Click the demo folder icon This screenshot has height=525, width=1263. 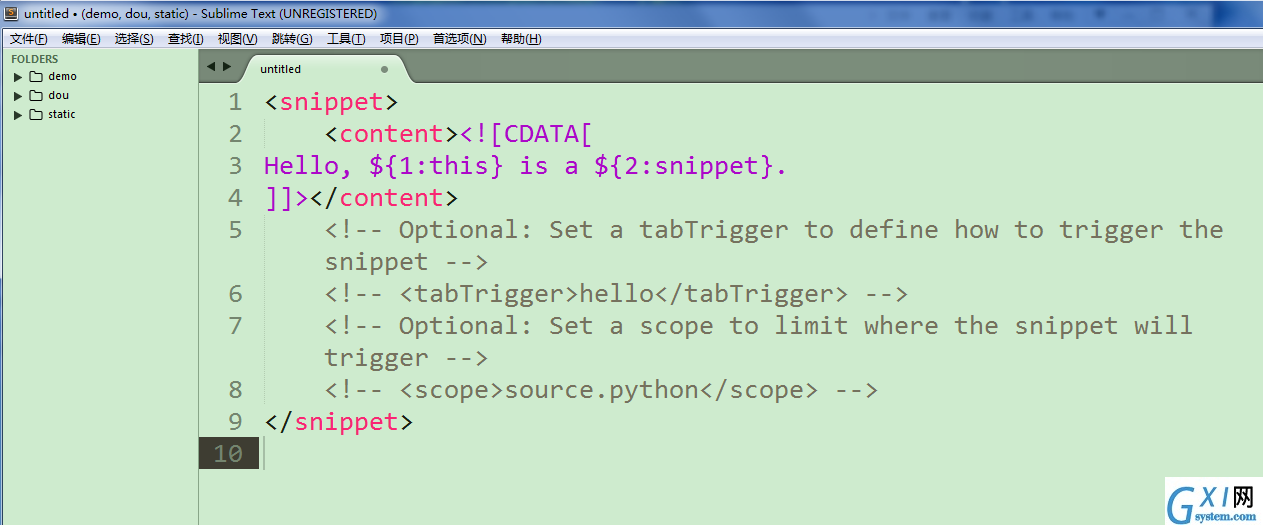(36, 76)
